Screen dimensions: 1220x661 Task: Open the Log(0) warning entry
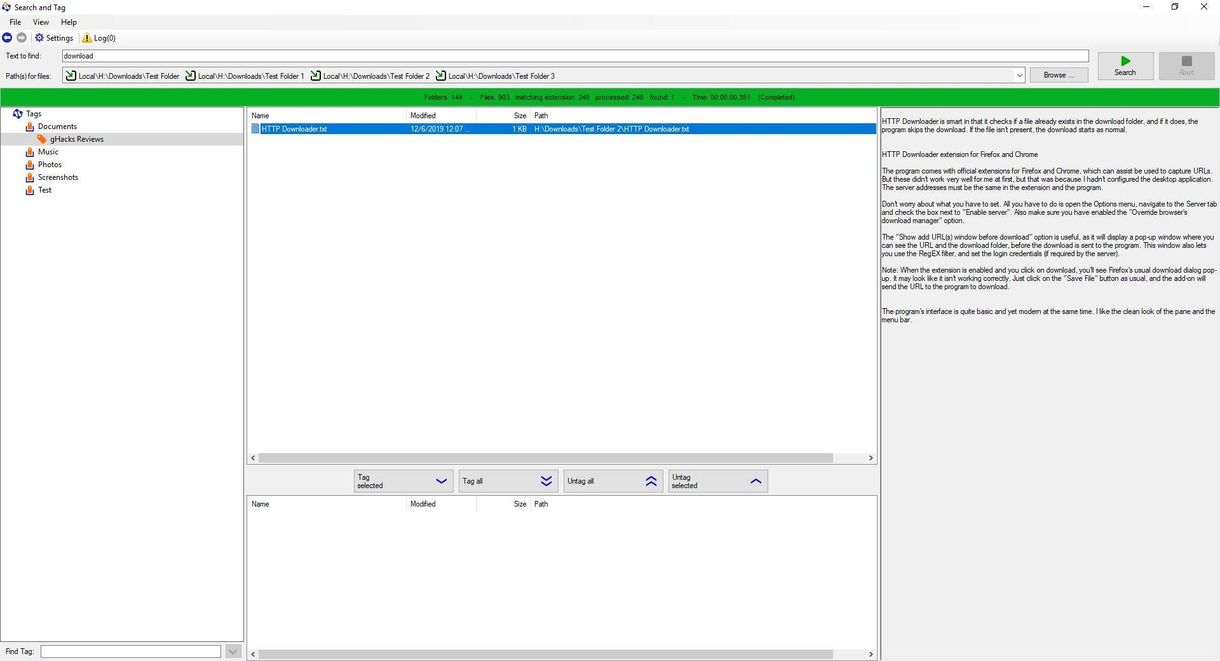pyautogui.click(x=99, y=38)
